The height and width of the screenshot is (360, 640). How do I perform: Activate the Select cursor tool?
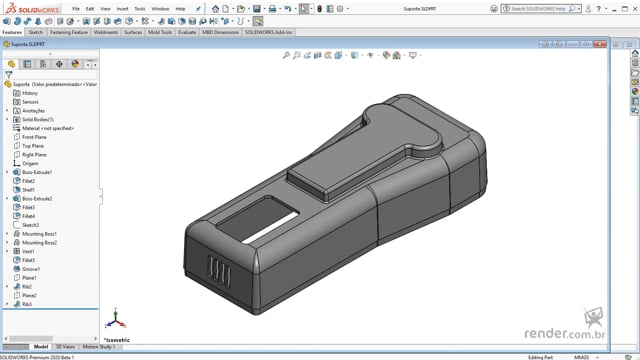click(304, 9)
